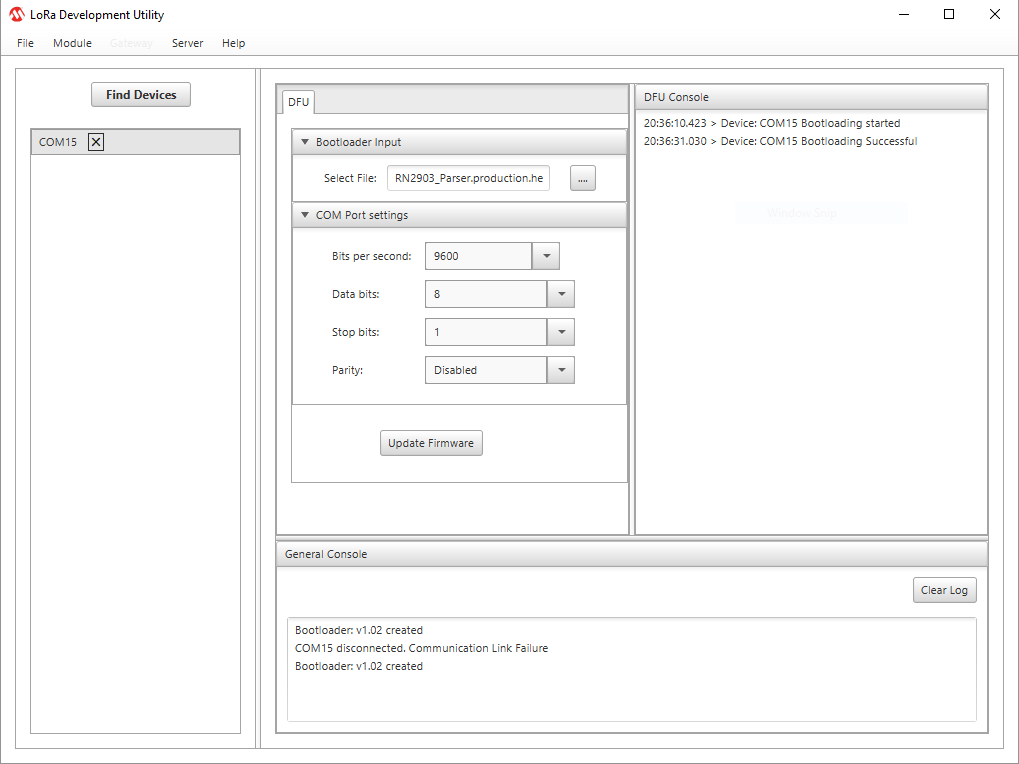
Task: Click the General Console header
Action: (632, 554)
